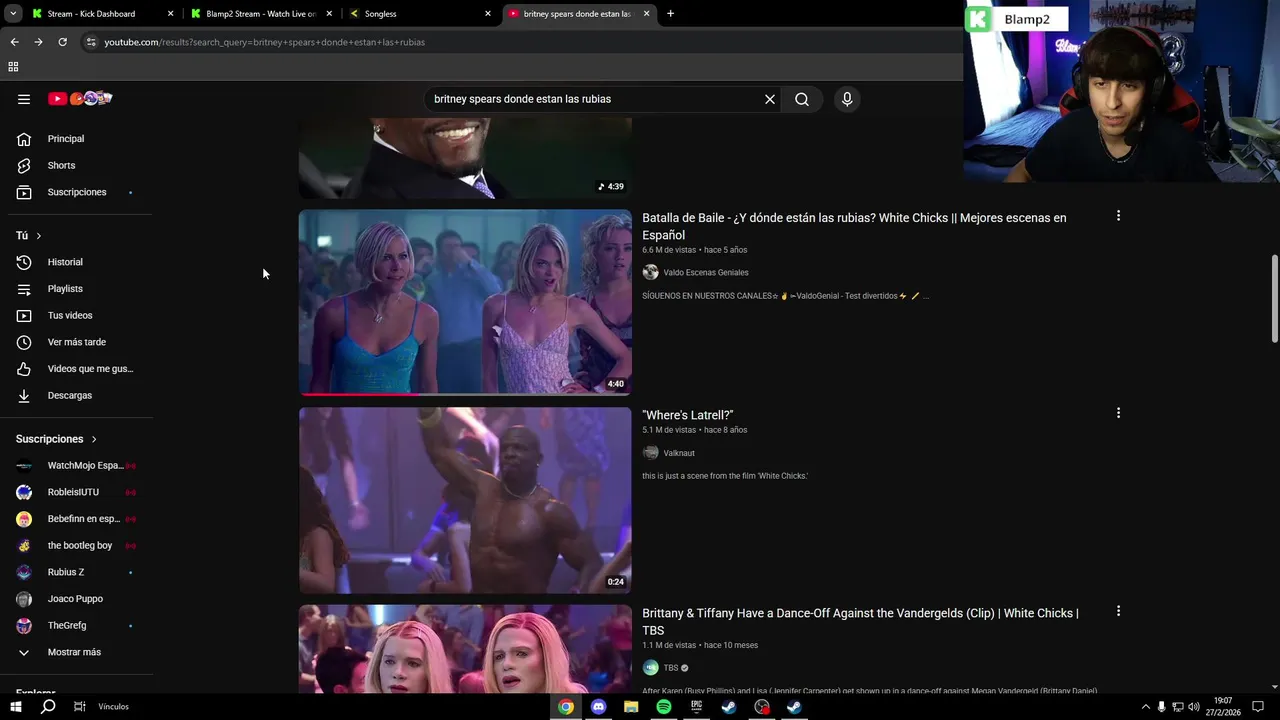Click the YouTube logo
The image size is (1280, 720).
80,98
